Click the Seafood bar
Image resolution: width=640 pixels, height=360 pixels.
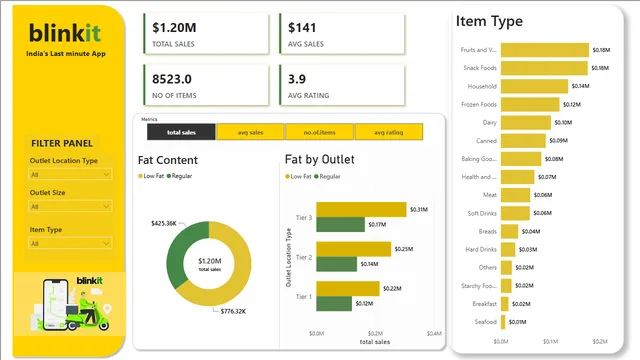pyautogui.click(x=503, y=322)
